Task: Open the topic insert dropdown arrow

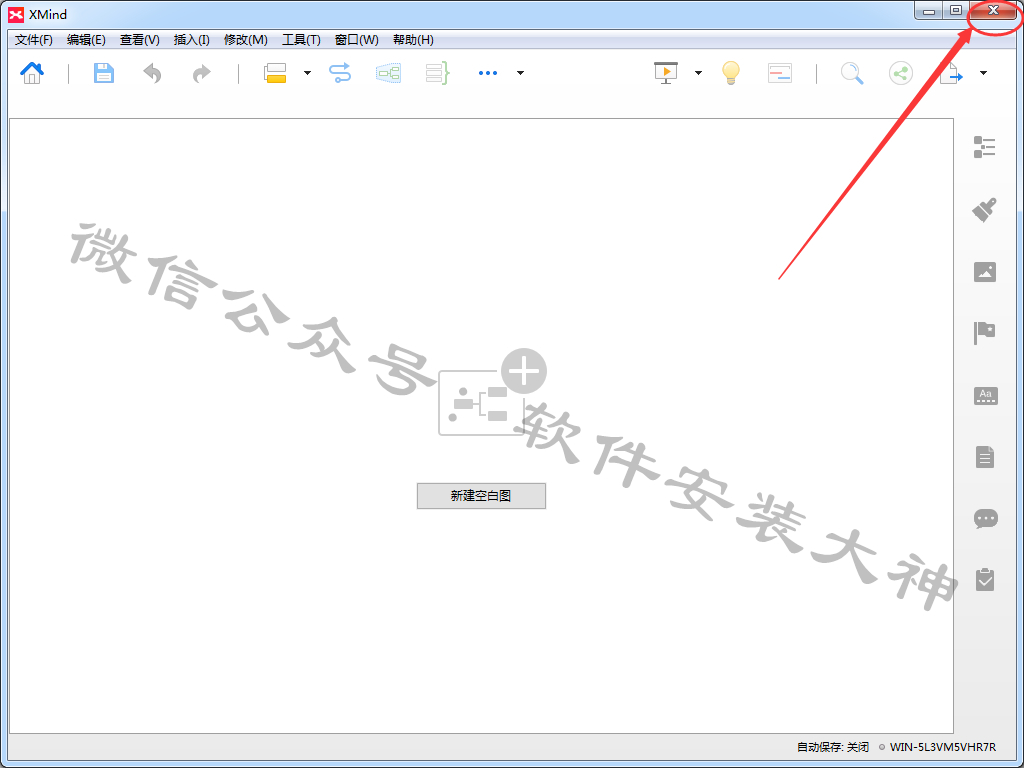Action: pos(307,73)
